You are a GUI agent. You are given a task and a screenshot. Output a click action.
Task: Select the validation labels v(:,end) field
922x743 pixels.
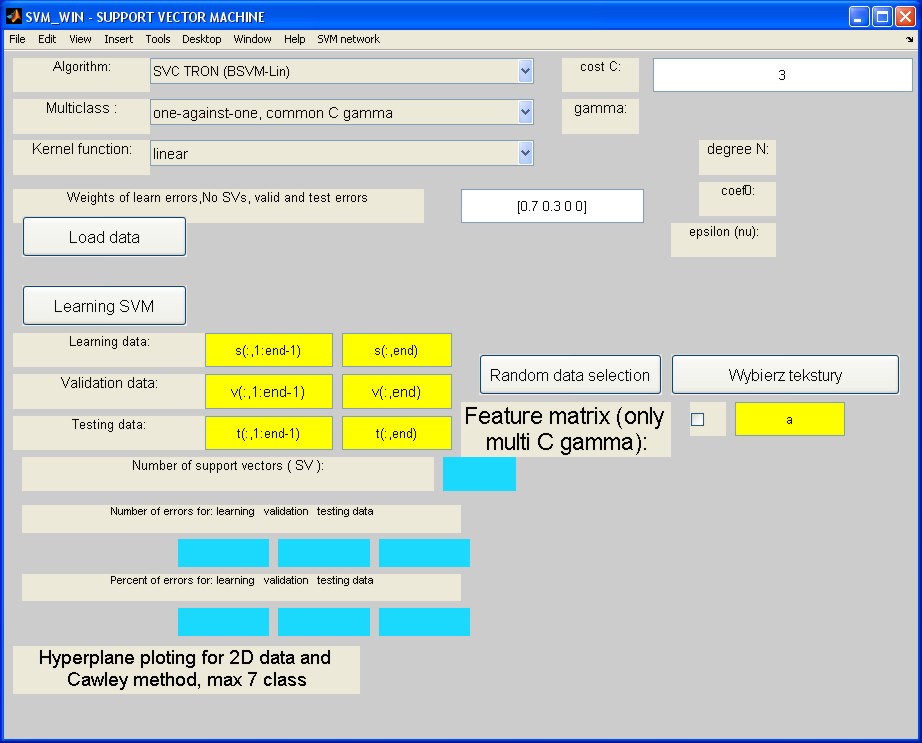397,392
